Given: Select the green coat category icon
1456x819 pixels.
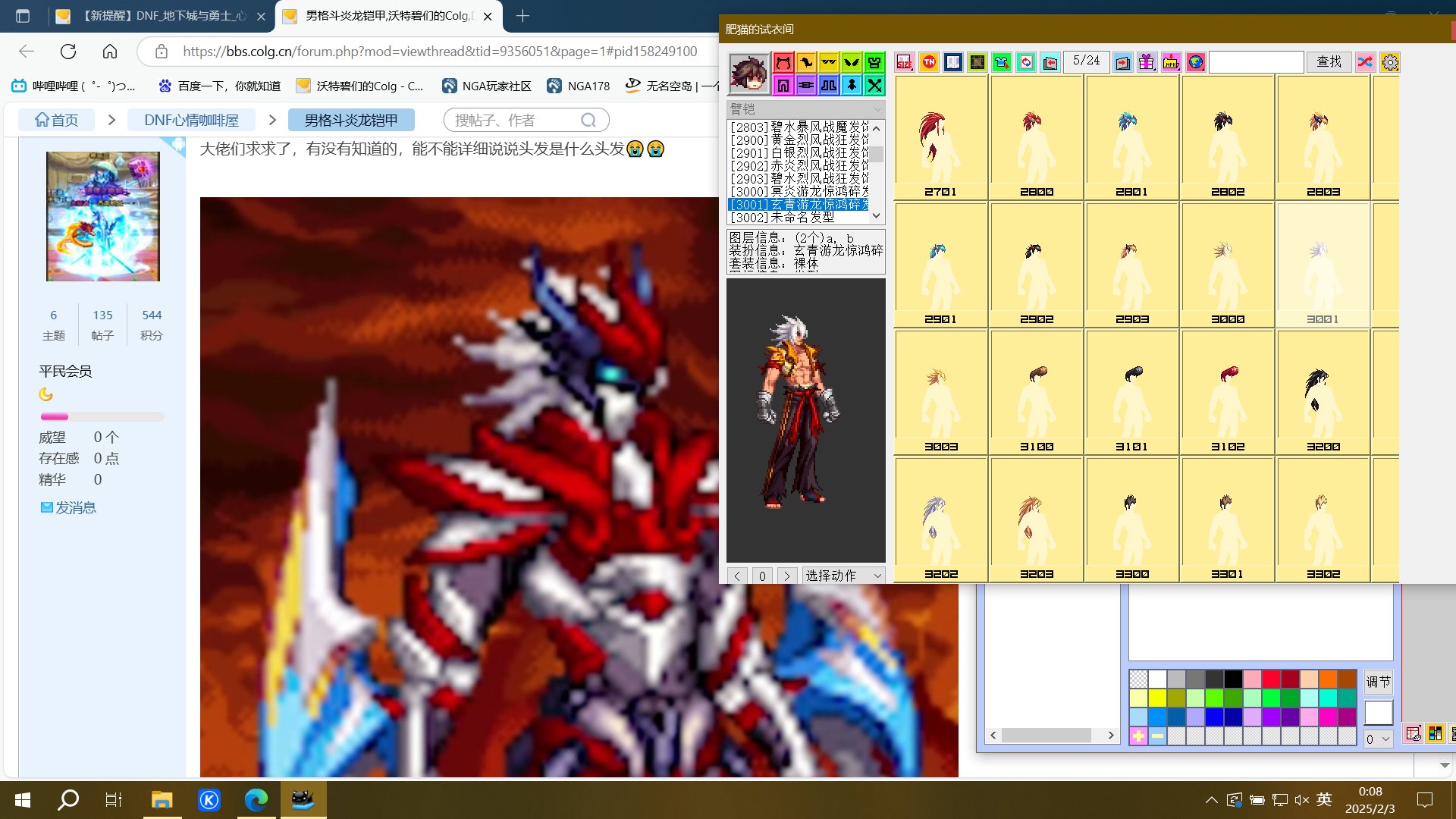Looking at the screenshot, I should coord(874,62).
